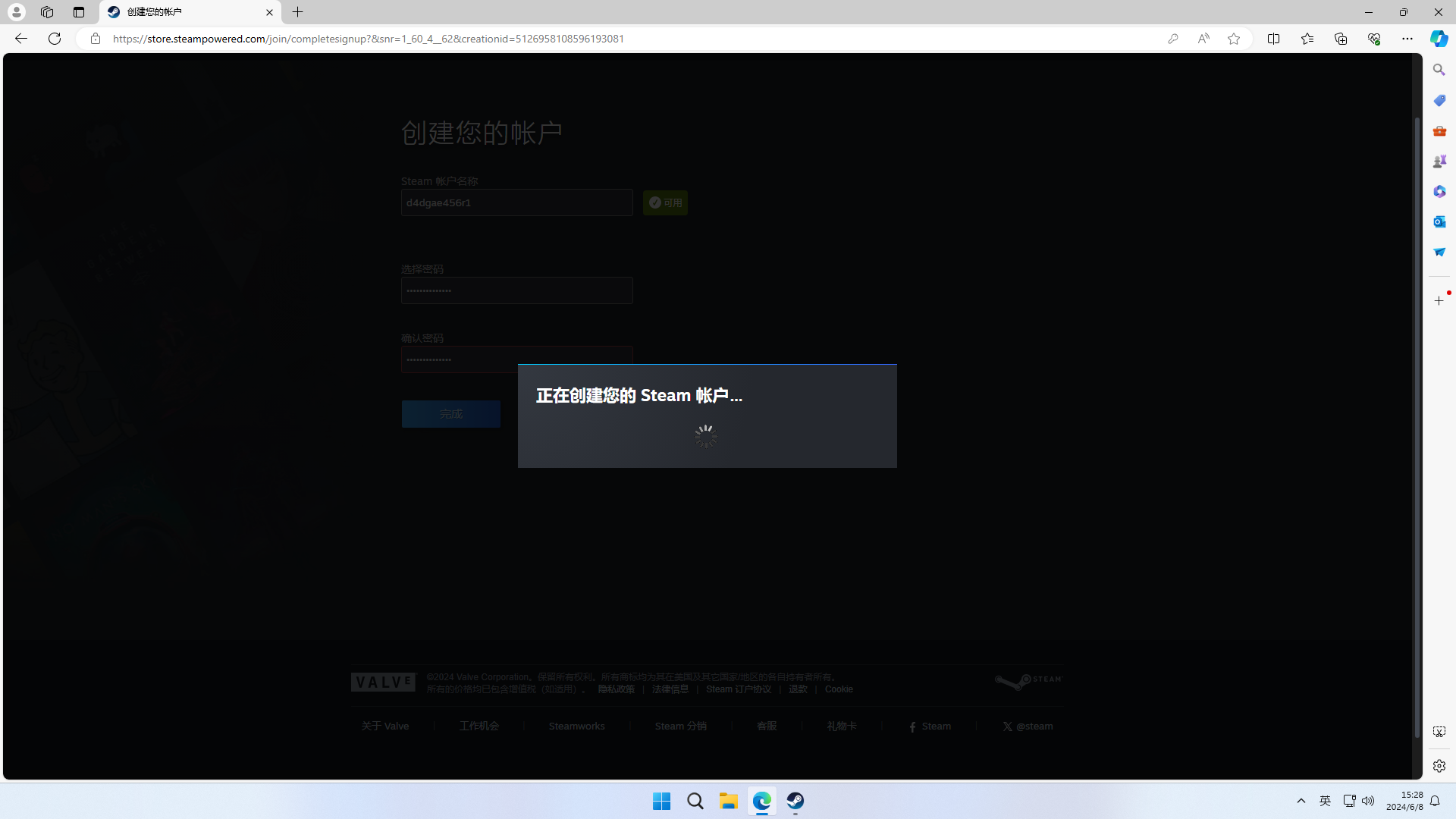Open Copilot icon in the toolbar
This screenshot has width=1456, height=819.
click(1439, 39)
